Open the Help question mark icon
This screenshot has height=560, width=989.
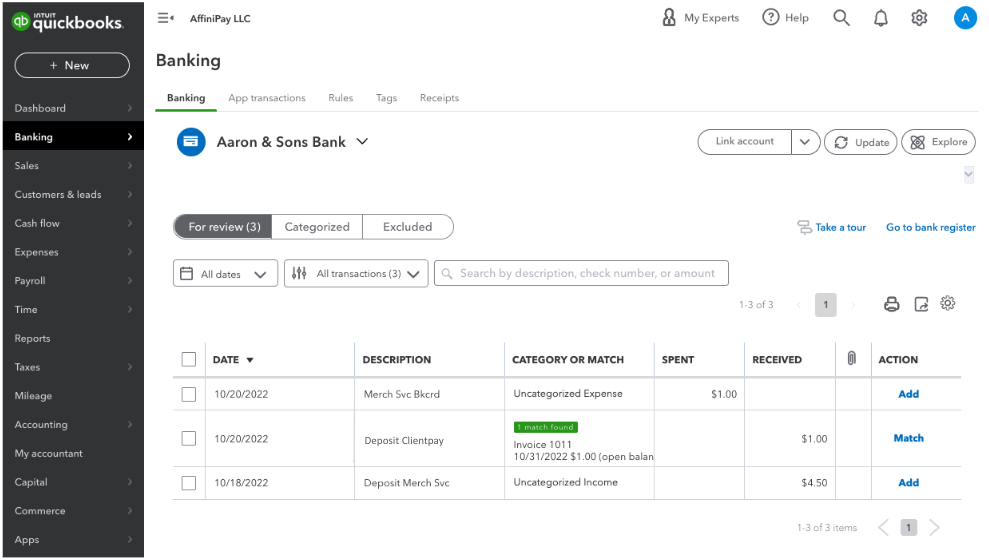click(x=770, y=18)
